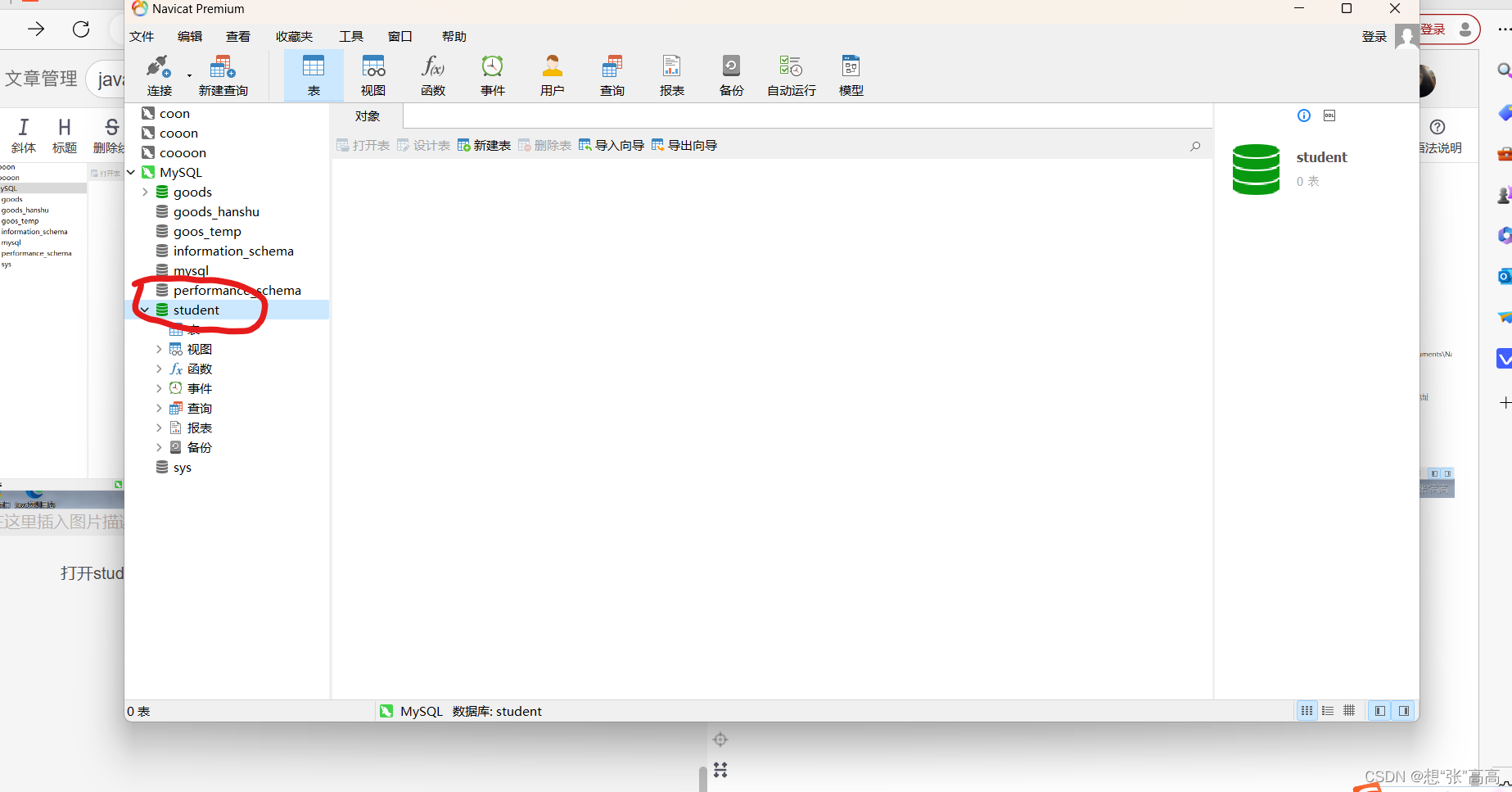Select the coon connection

[174, 114]
